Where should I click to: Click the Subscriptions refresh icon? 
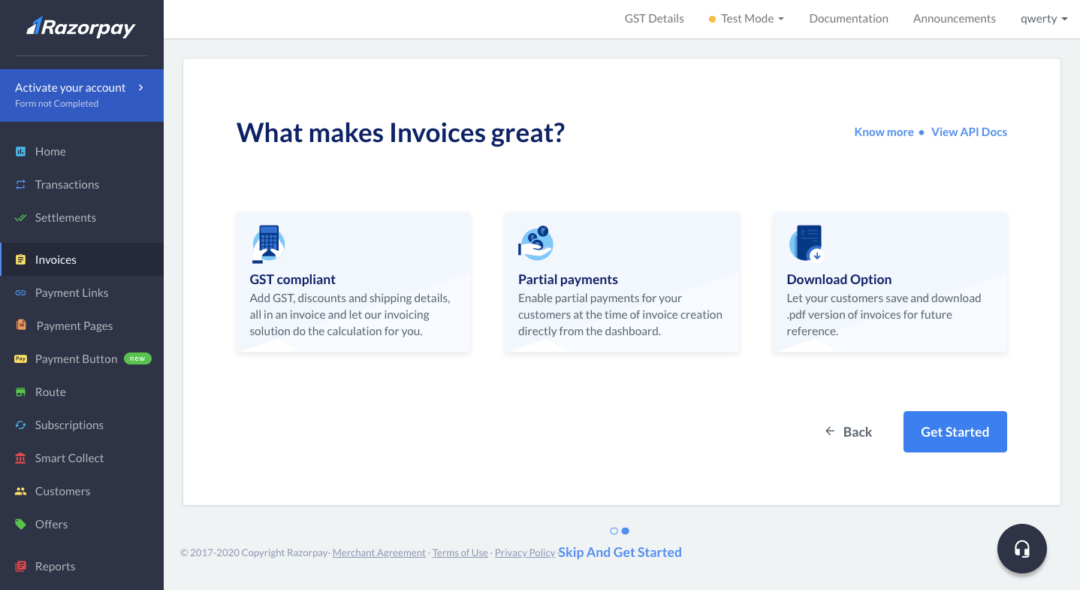(x=20, y=425)
